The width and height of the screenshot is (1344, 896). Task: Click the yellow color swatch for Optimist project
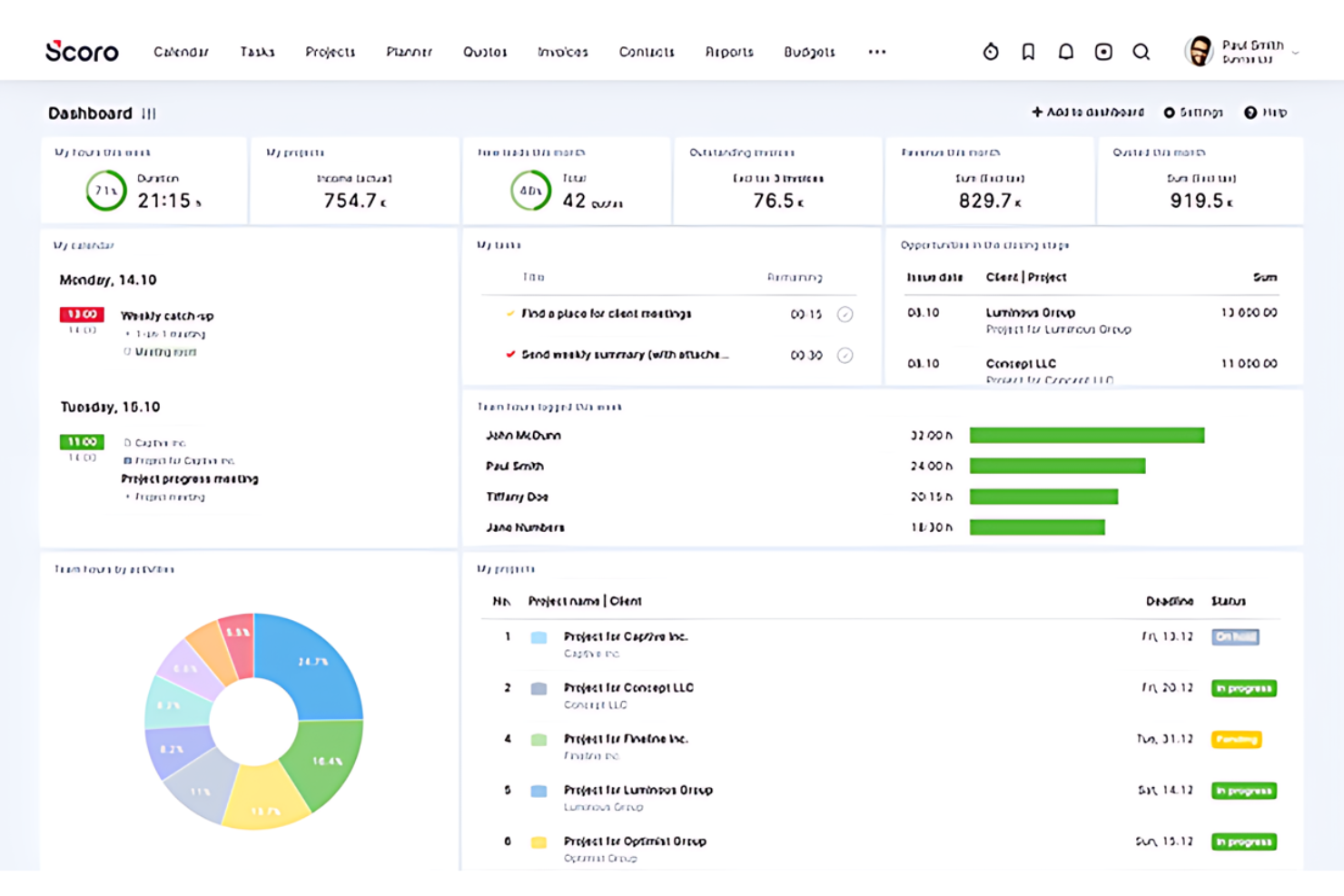pyautogui.click(x=539, y=842)
